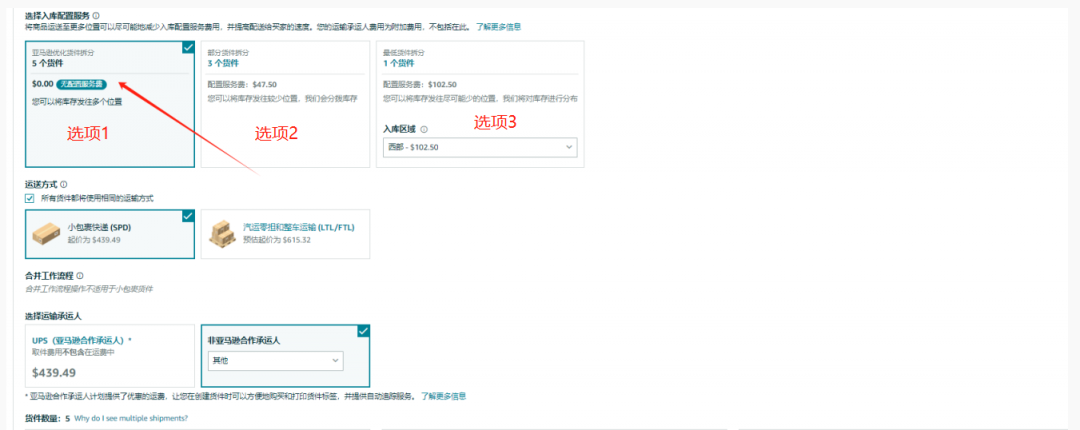The image size is (1080, 430).
Task: Click the 无配置服务费 badge
Action: click(81, 85)
